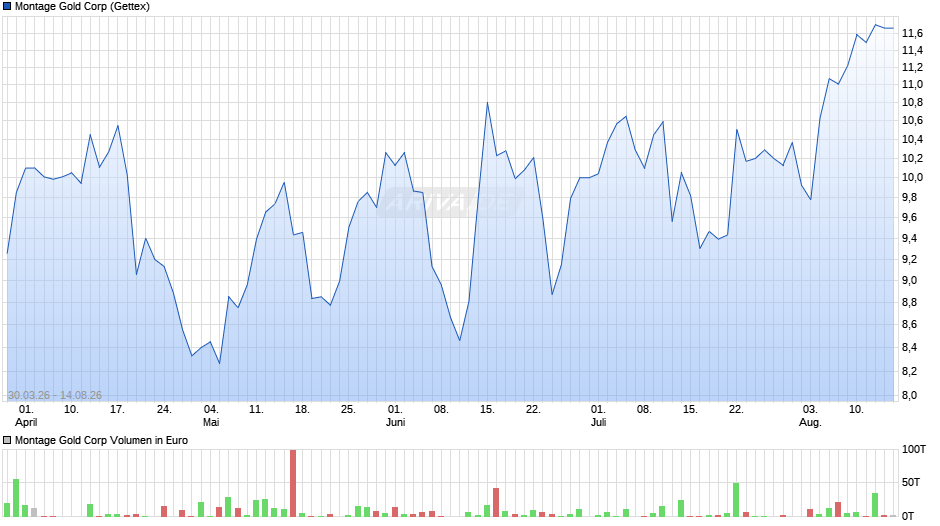
Task: Click the price peak at the chart's right edge
Action: point(875,25)
